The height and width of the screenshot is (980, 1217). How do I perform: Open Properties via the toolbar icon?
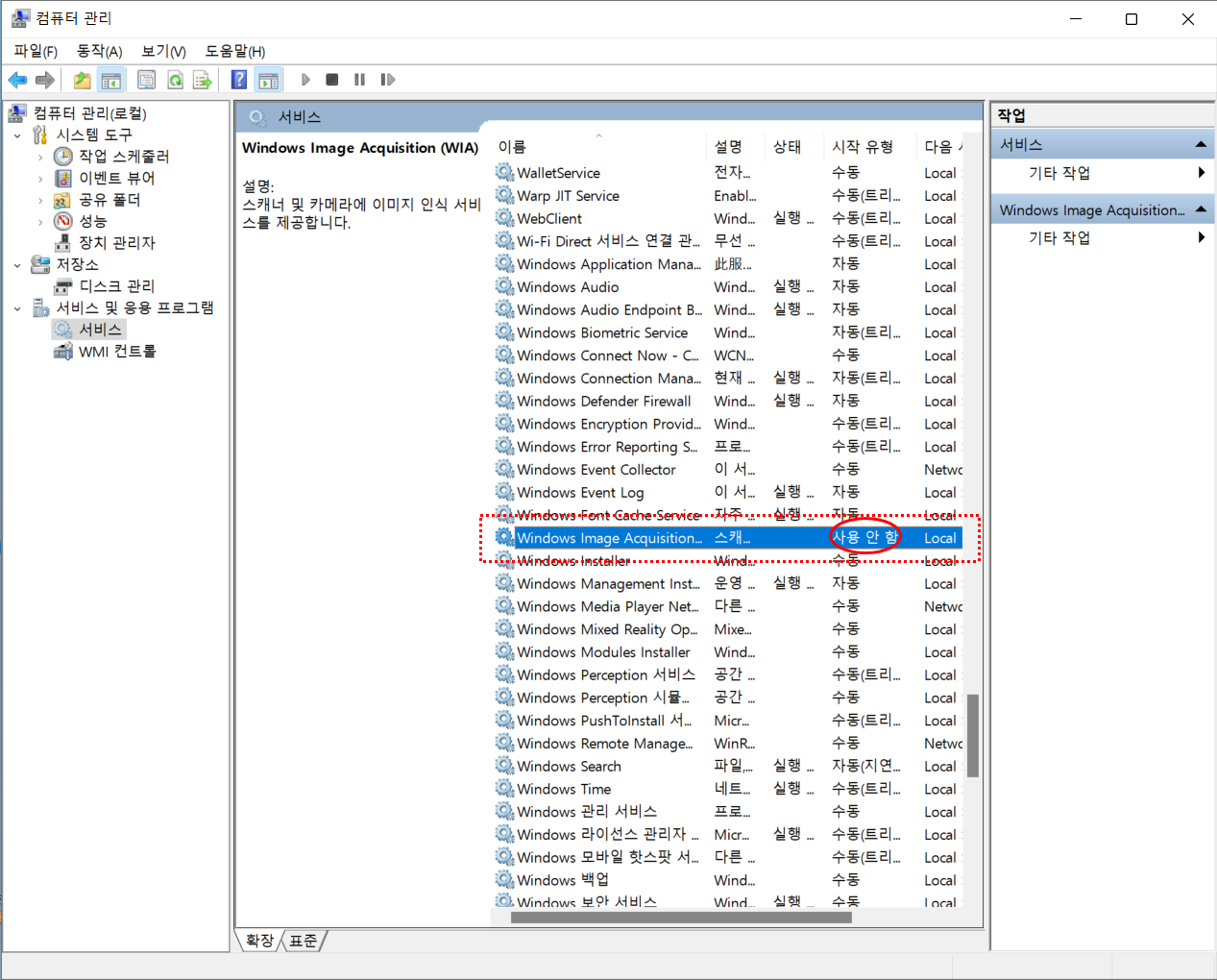tap(146, 80)
